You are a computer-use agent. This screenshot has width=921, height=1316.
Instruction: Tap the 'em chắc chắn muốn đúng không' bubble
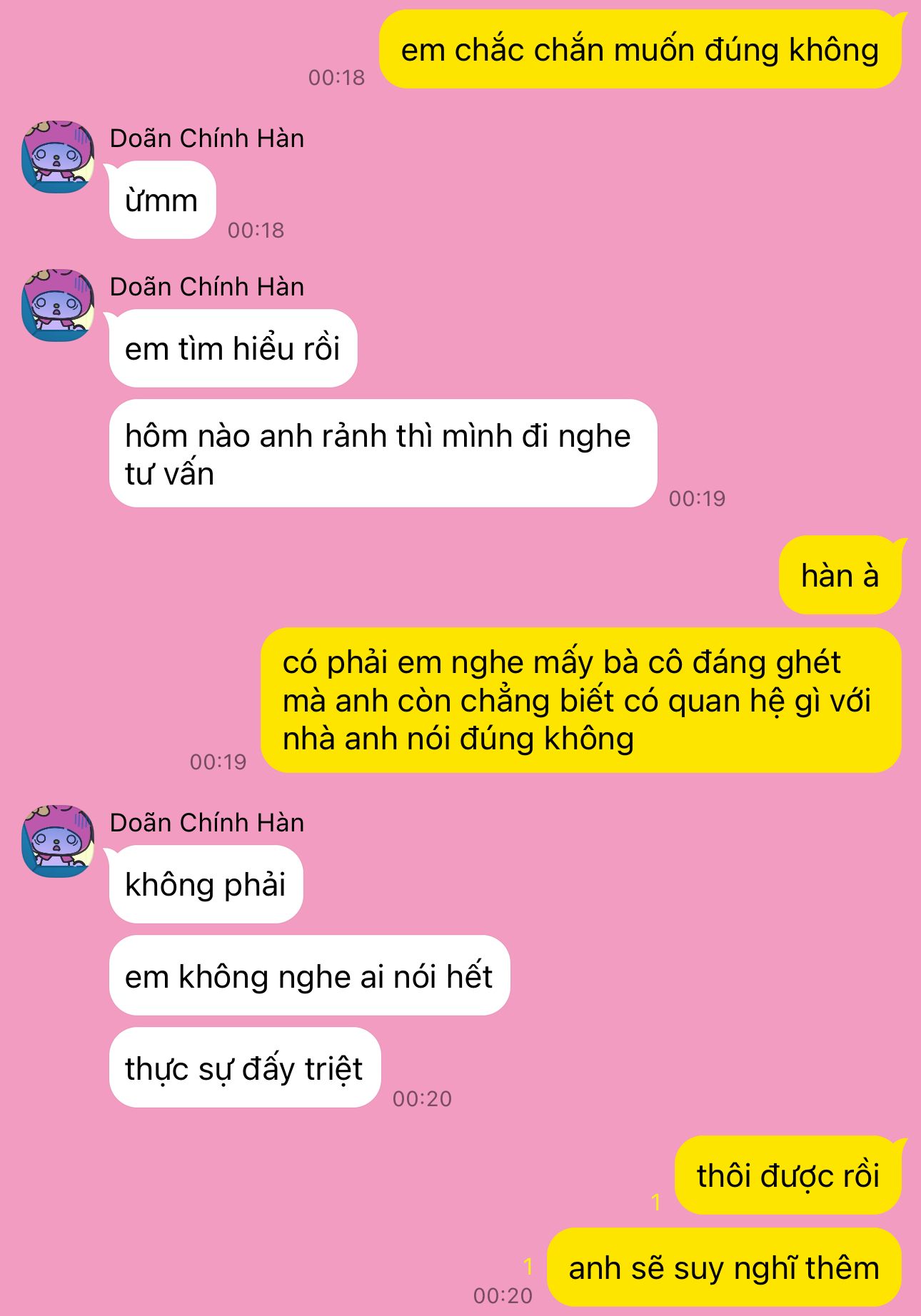[640, 49]
